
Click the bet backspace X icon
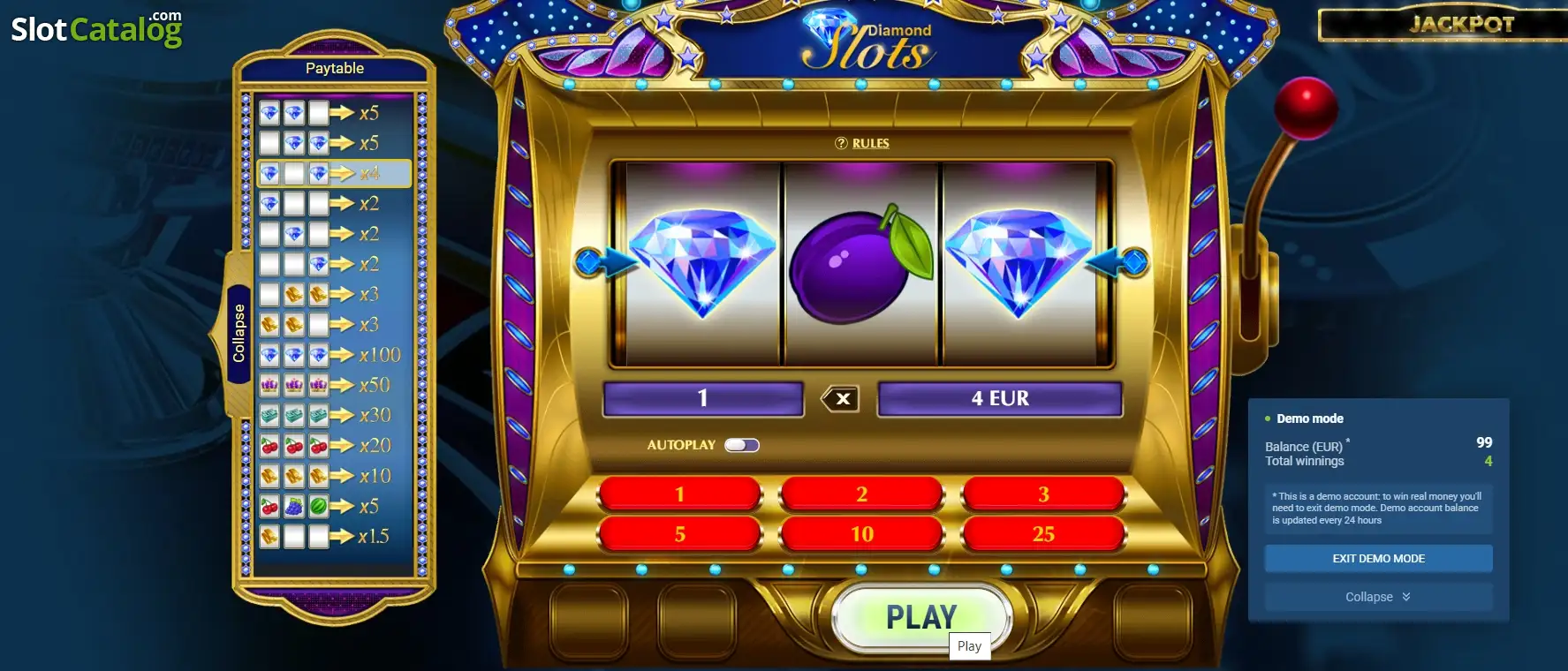[840, 399]
